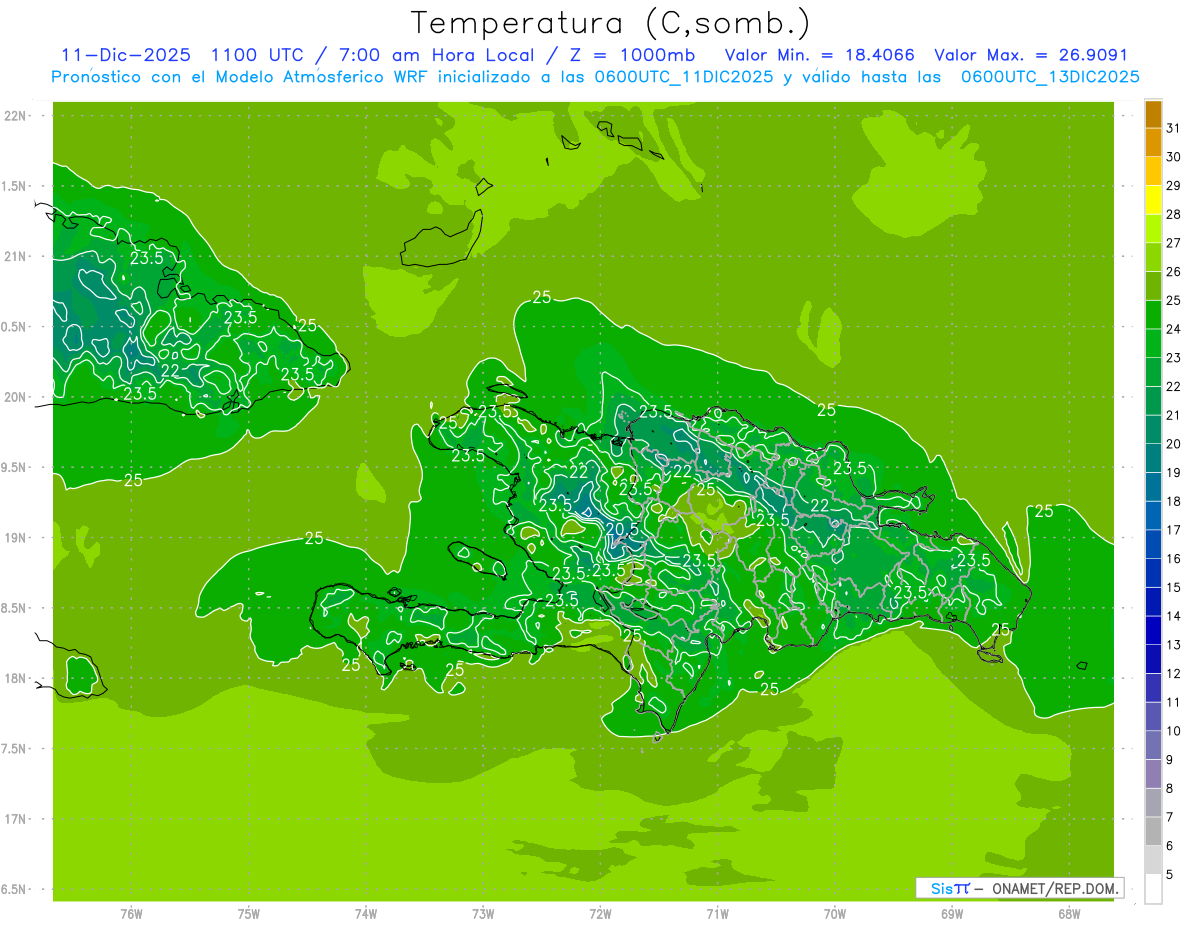Click the color scale label "28"
Image resolution: width=1200 pixels, height=927 pixels.
pos(1174,214)
